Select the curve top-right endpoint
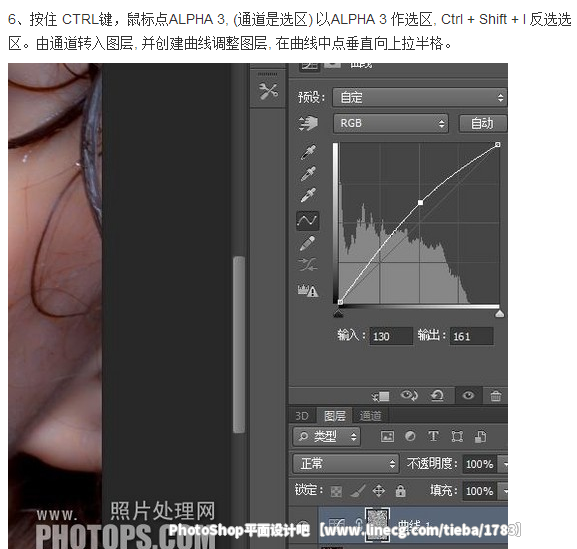Screen dimensions: 577x549 (x=498, y=145)
